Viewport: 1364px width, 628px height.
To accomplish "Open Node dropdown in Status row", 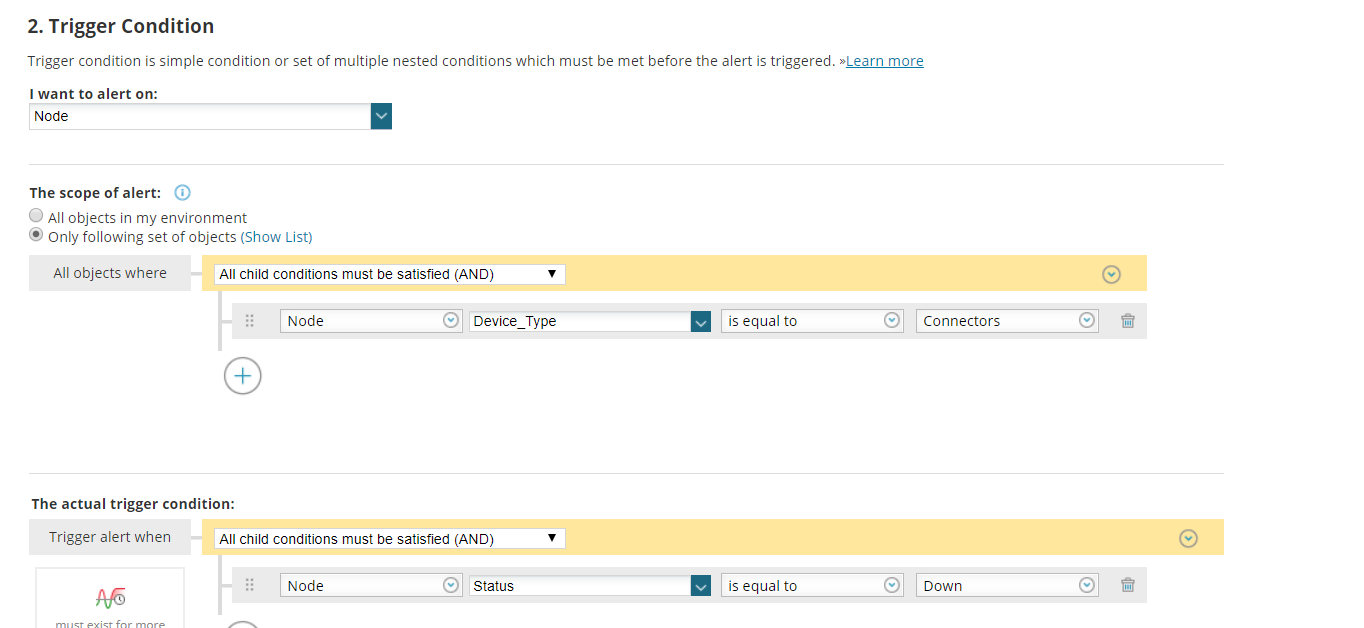I will point(371,586).
